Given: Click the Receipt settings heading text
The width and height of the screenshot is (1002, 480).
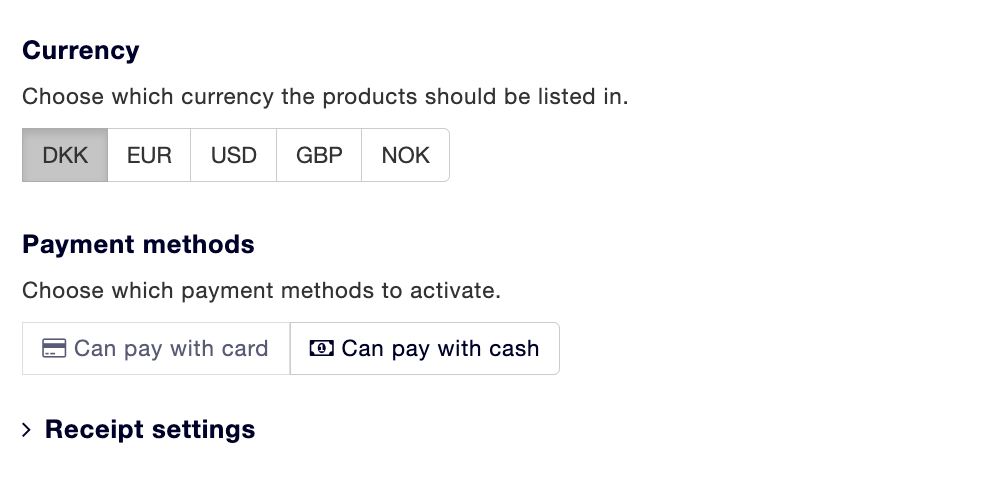Looking at the screenshot, I should pos(150,430).
